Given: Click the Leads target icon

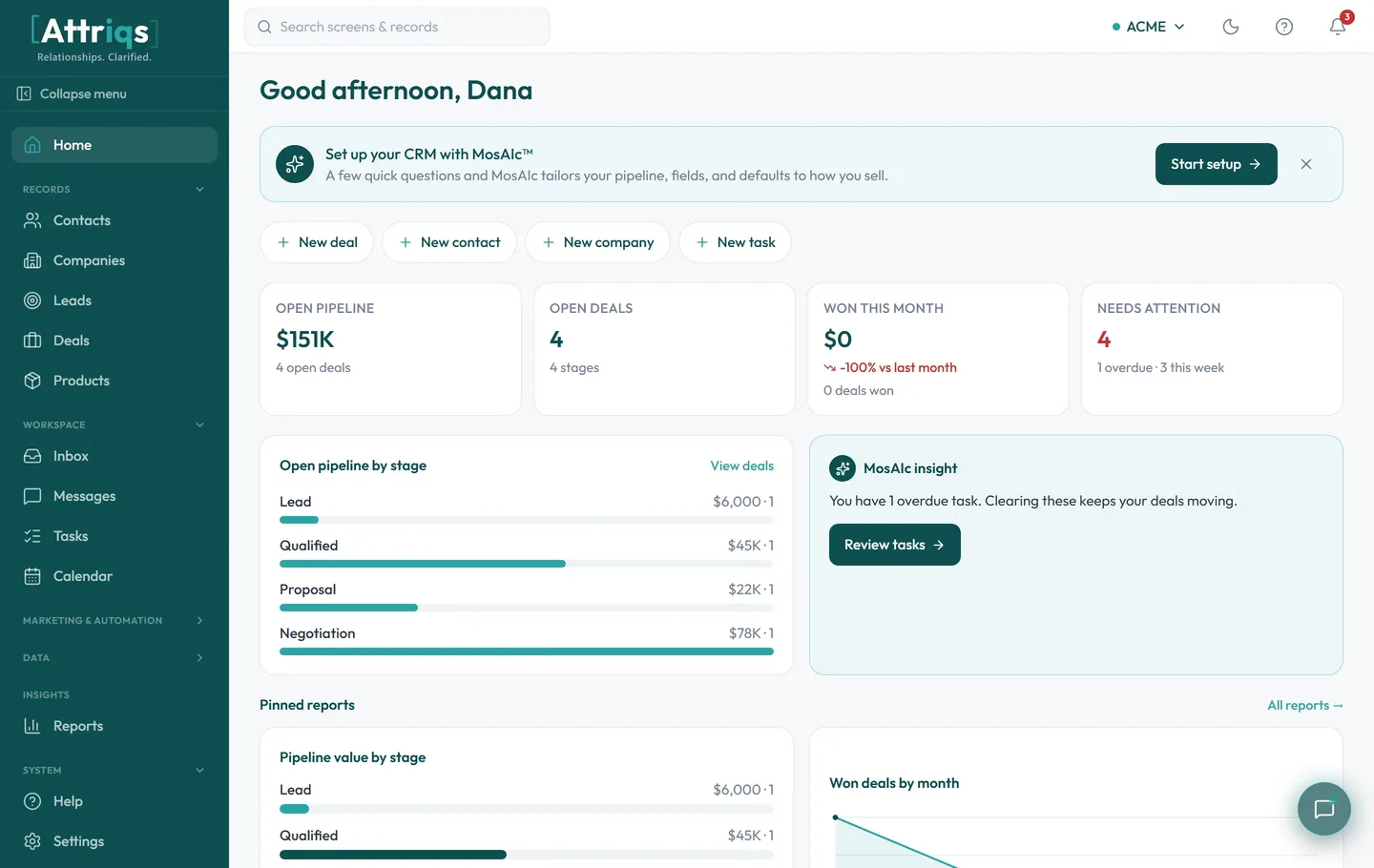Looking at the screenshot, I should (32, 300).
